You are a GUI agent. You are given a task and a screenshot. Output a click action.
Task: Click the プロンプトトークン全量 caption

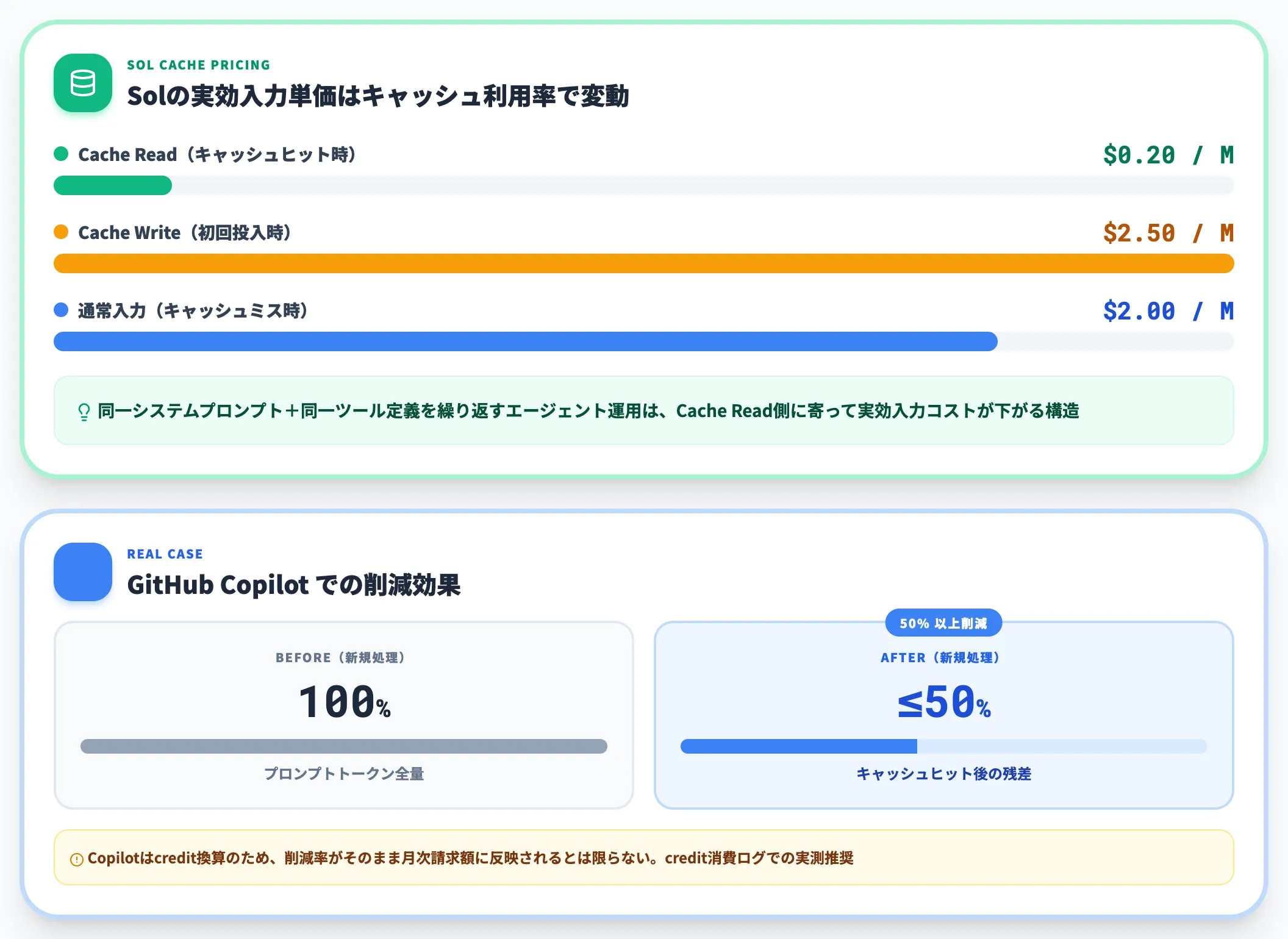tap(344, 774)
